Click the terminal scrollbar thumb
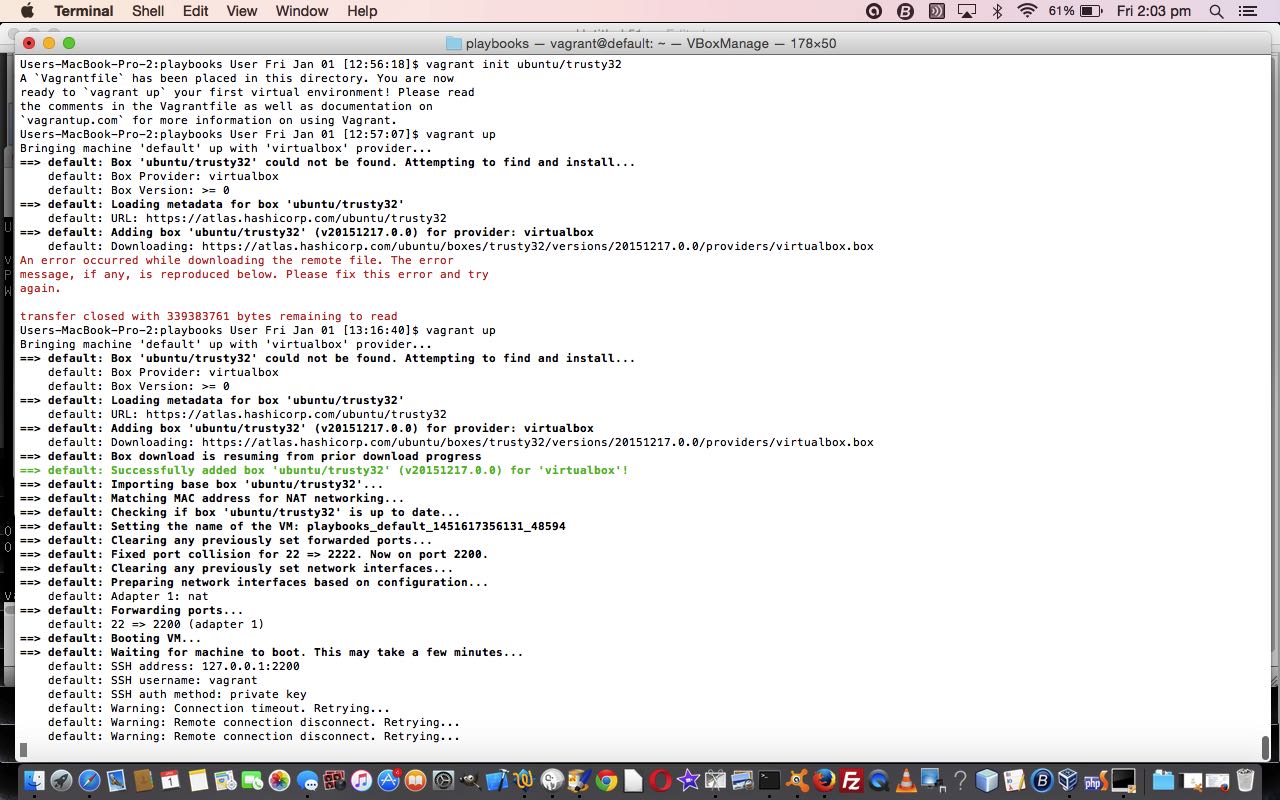Screen dimensions: 1280x800 pyautogui.click(x=1265, y=747)
